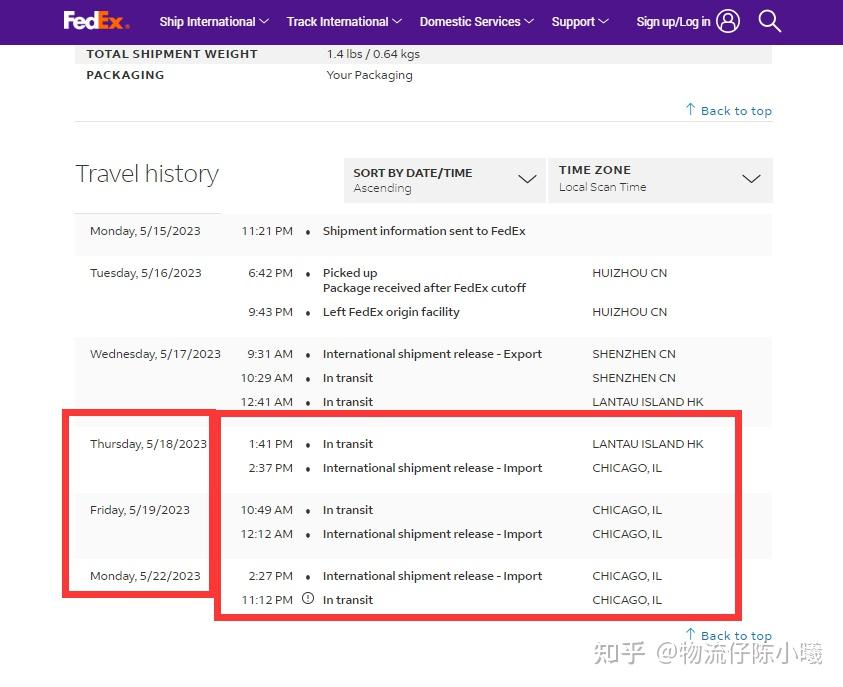Click the Your Packaging value

tap(369, 75)
